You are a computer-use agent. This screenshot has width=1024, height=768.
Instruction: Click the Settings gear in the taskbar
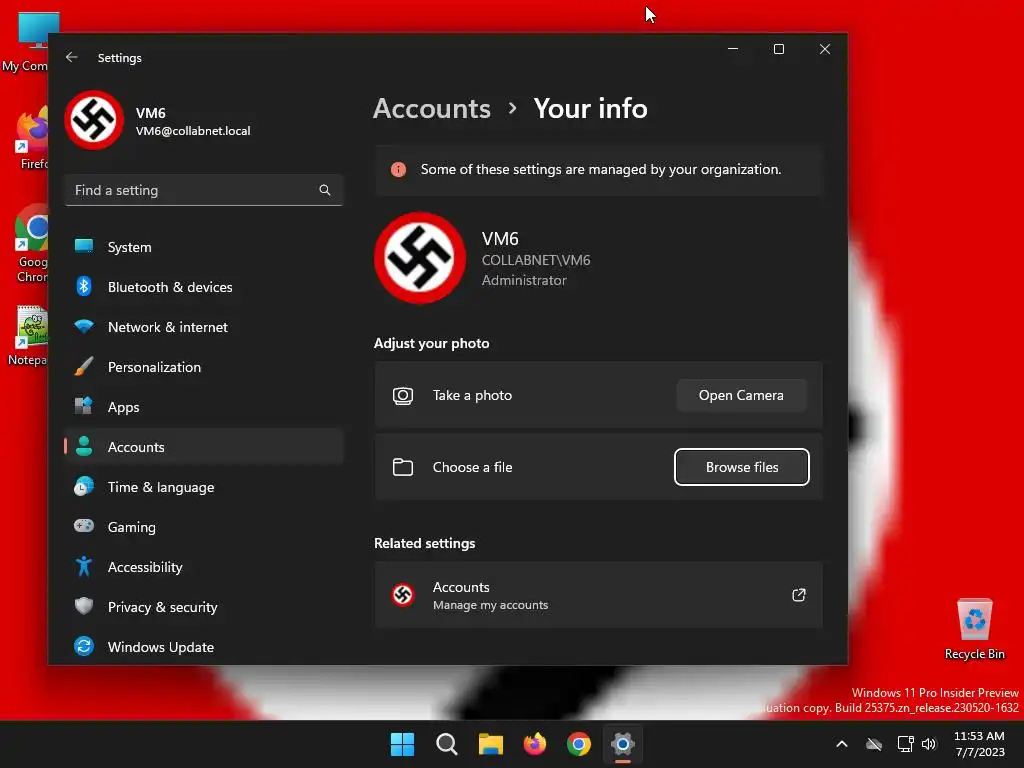point(623,744)
